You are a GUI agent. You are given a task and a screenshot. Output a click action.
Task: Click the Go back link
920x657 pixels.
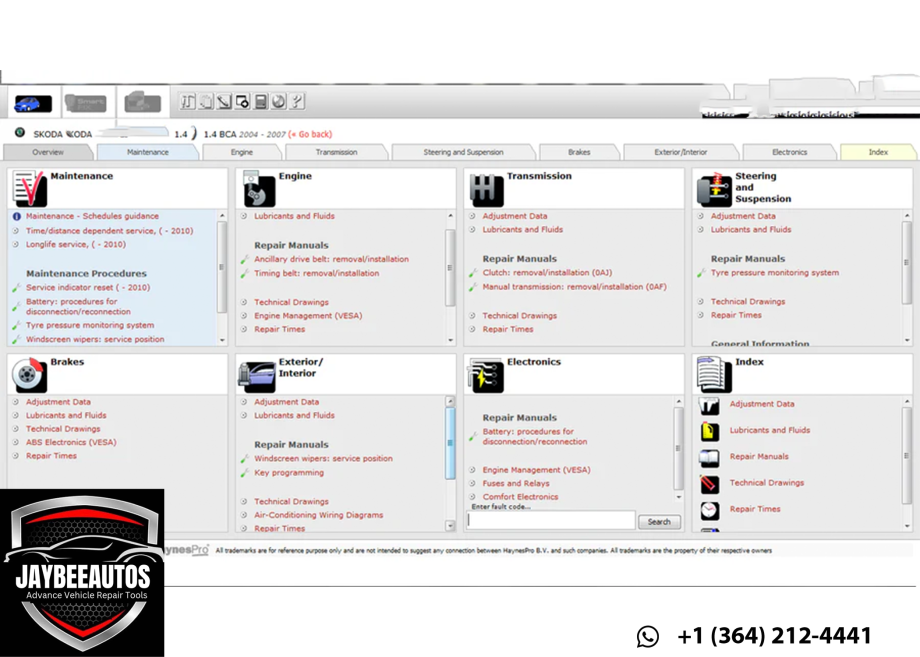click(x=310, y=134)
